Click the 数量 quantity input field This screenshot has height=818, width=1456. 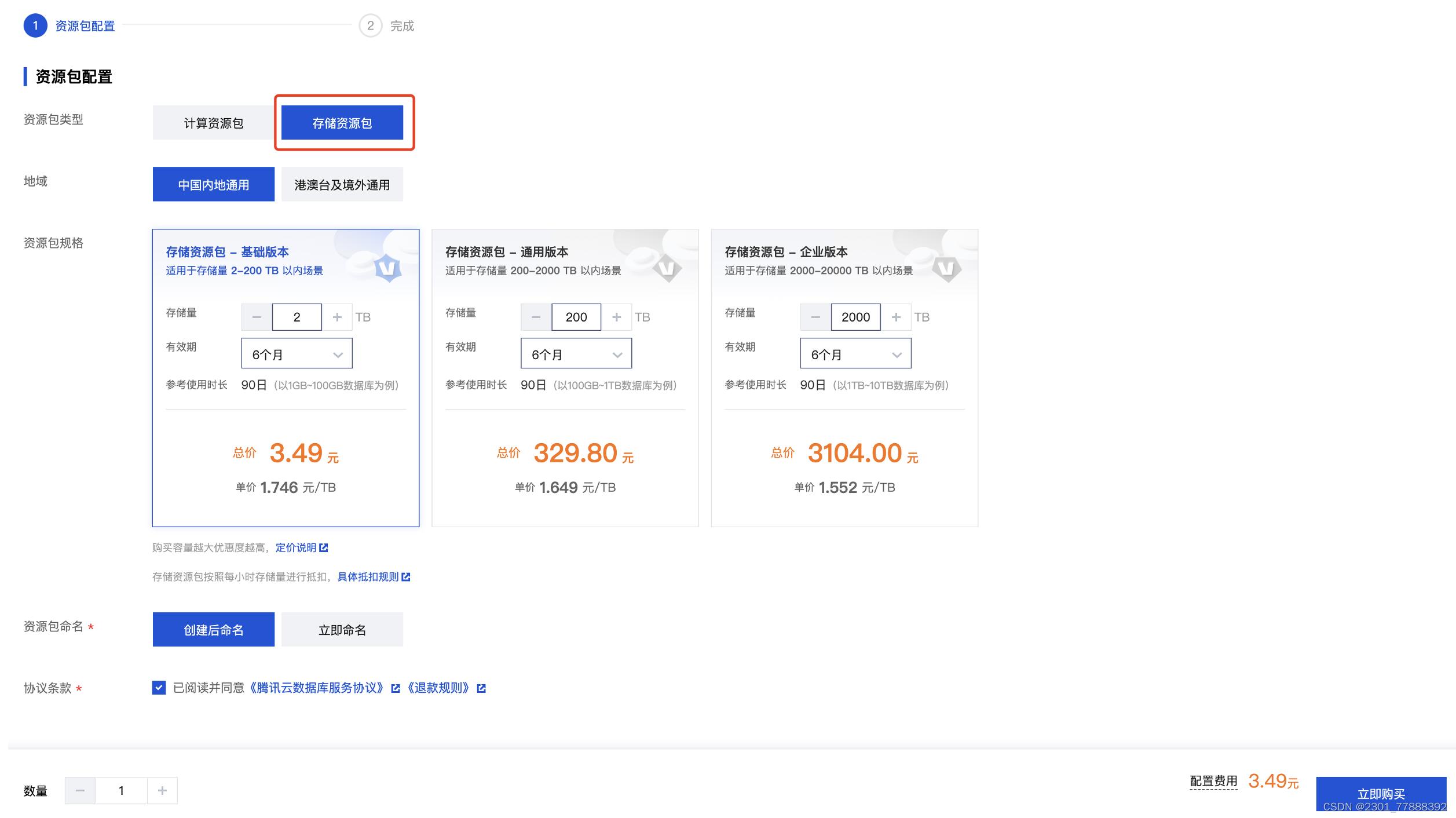[x=121, y=791]
